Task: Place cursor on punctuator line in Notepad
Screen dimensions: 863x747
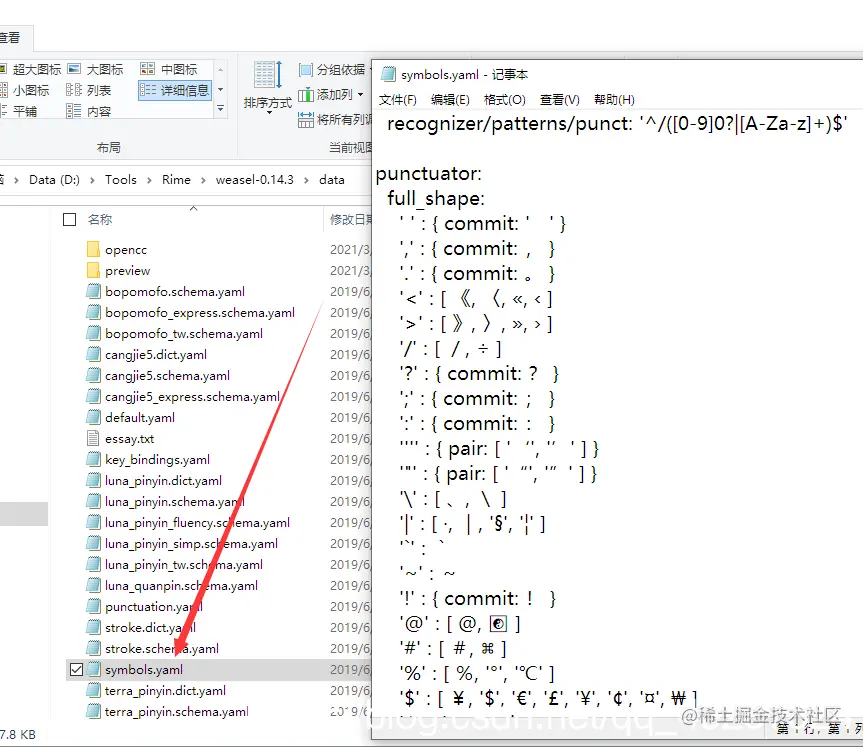Action: click(x=428, y=173)
